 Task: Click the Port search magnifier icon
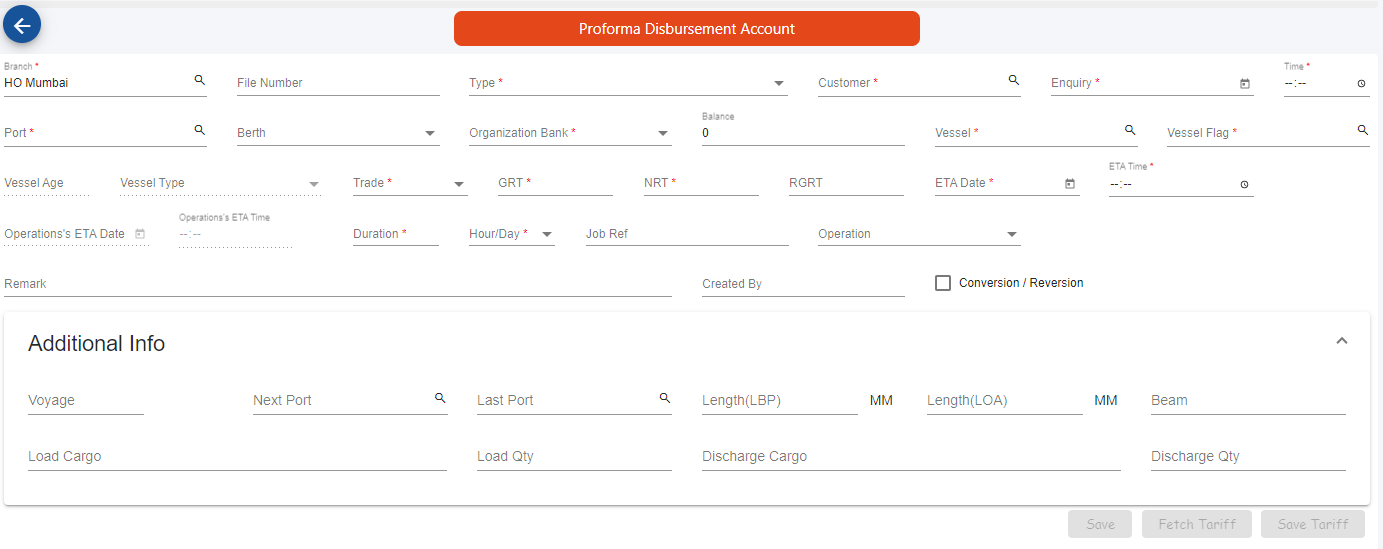(199, 130)
